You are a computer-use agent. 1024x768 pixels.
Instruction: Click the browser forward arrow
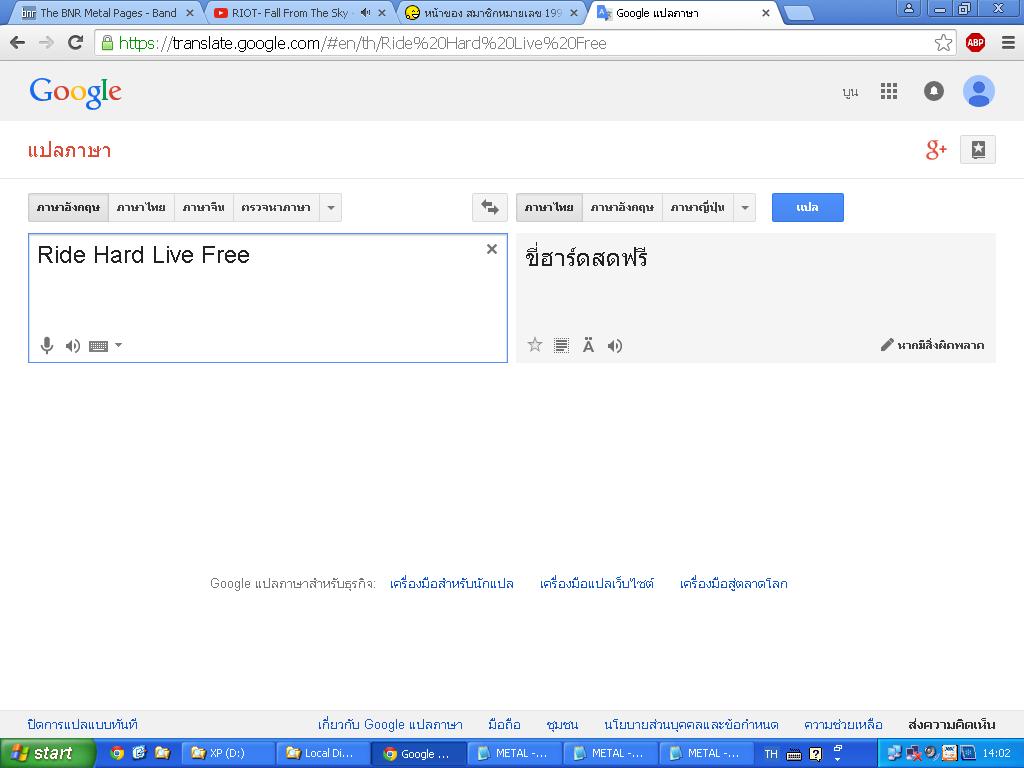click(x=46, y=43)
